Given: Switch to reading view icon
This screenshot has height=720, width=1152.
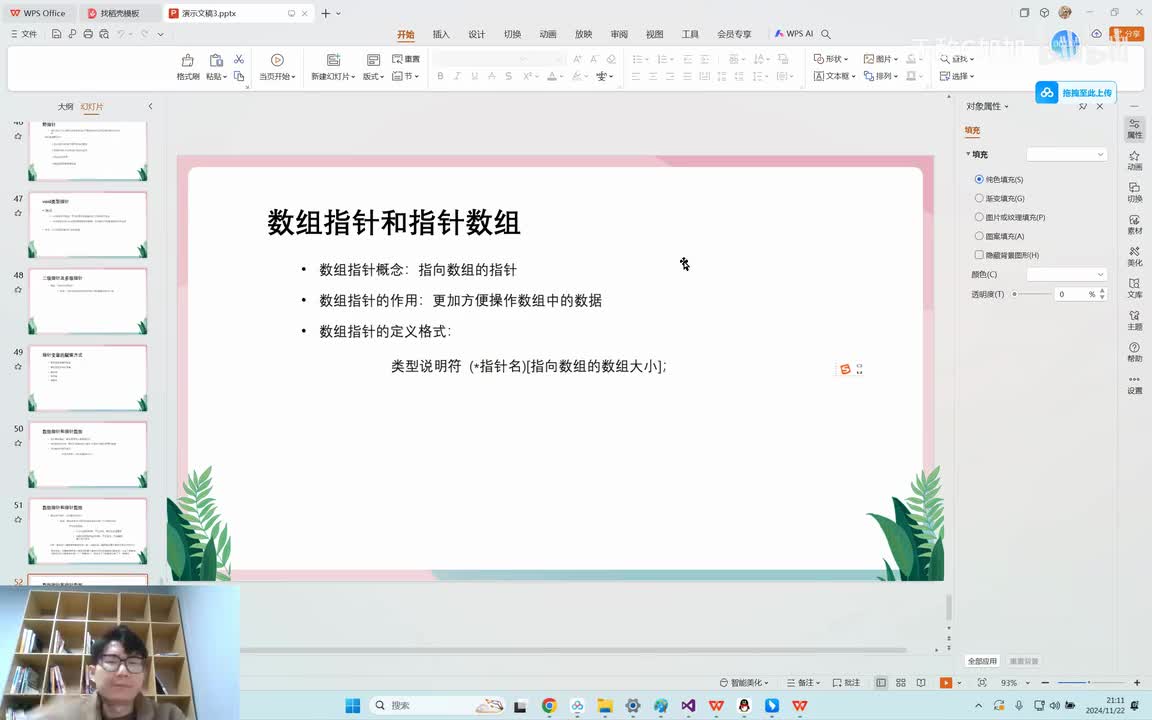Looking at the screenshot, I should click(921, 683).
